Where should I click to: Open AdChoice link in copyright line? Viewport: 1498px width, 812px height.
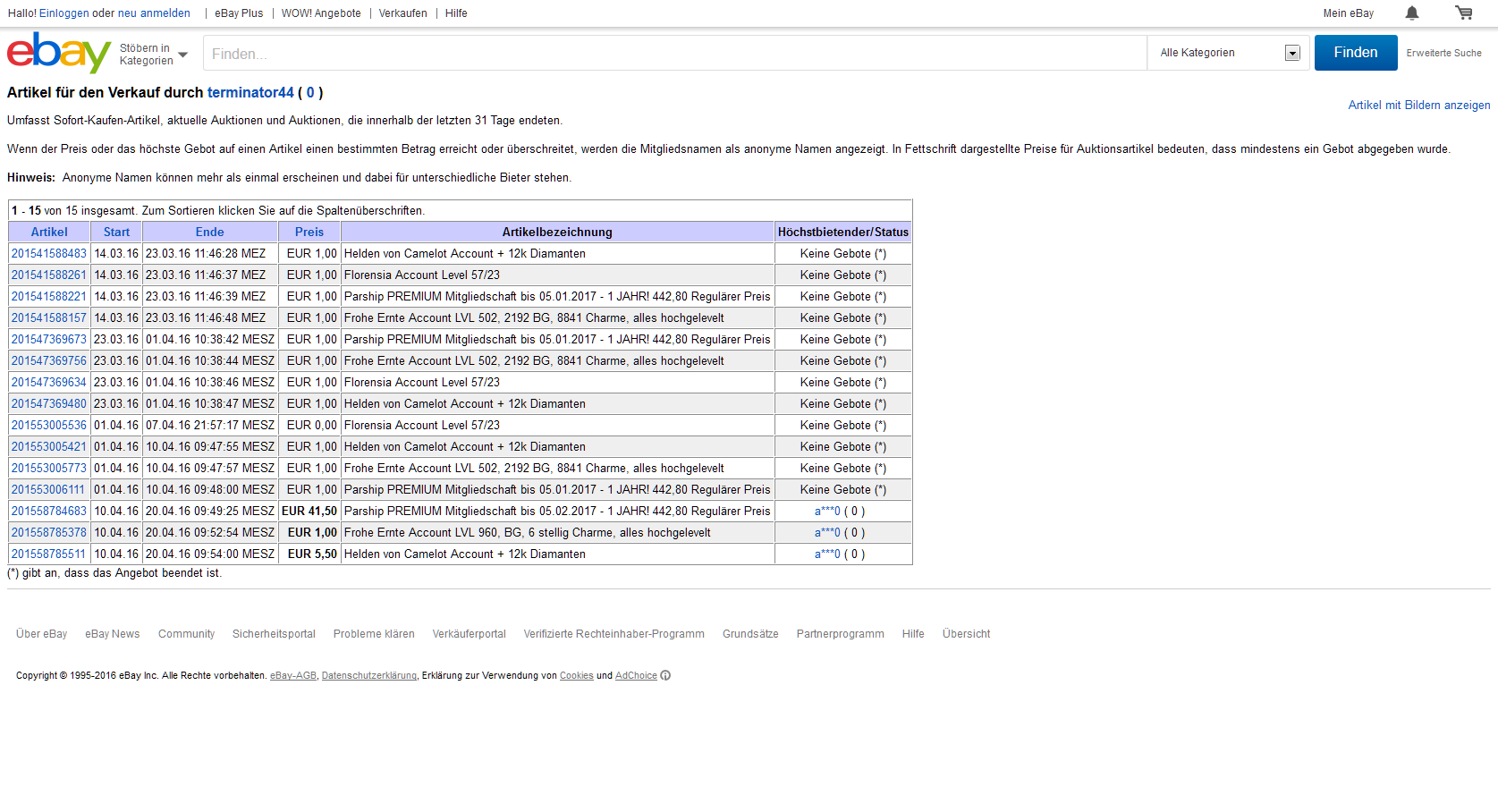[x=636, y=676]
